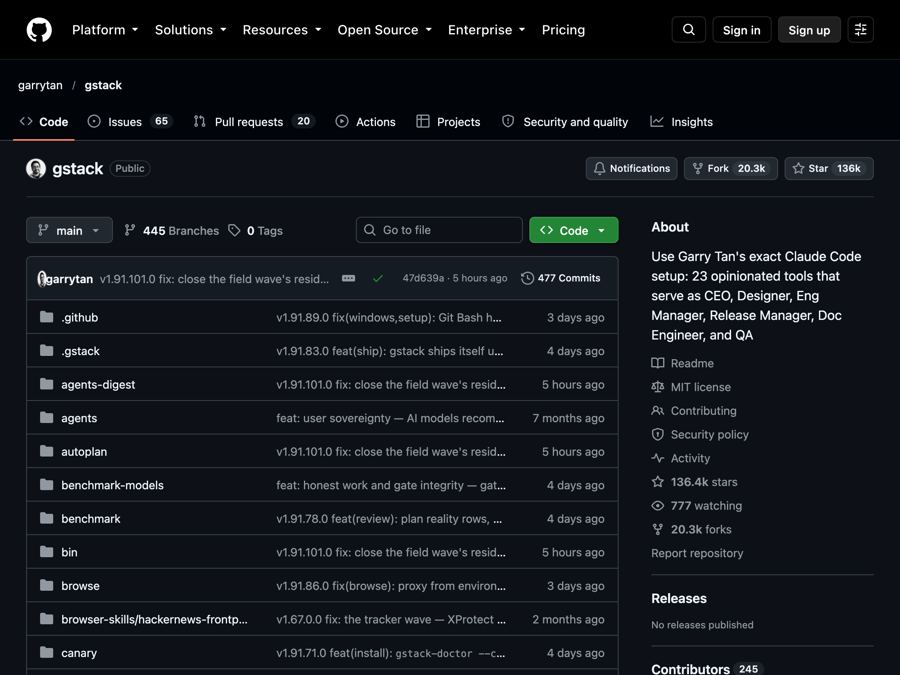The width and height of the screenshot is (900, 675).
Task: Open the main branch selector
Action: 69,230
